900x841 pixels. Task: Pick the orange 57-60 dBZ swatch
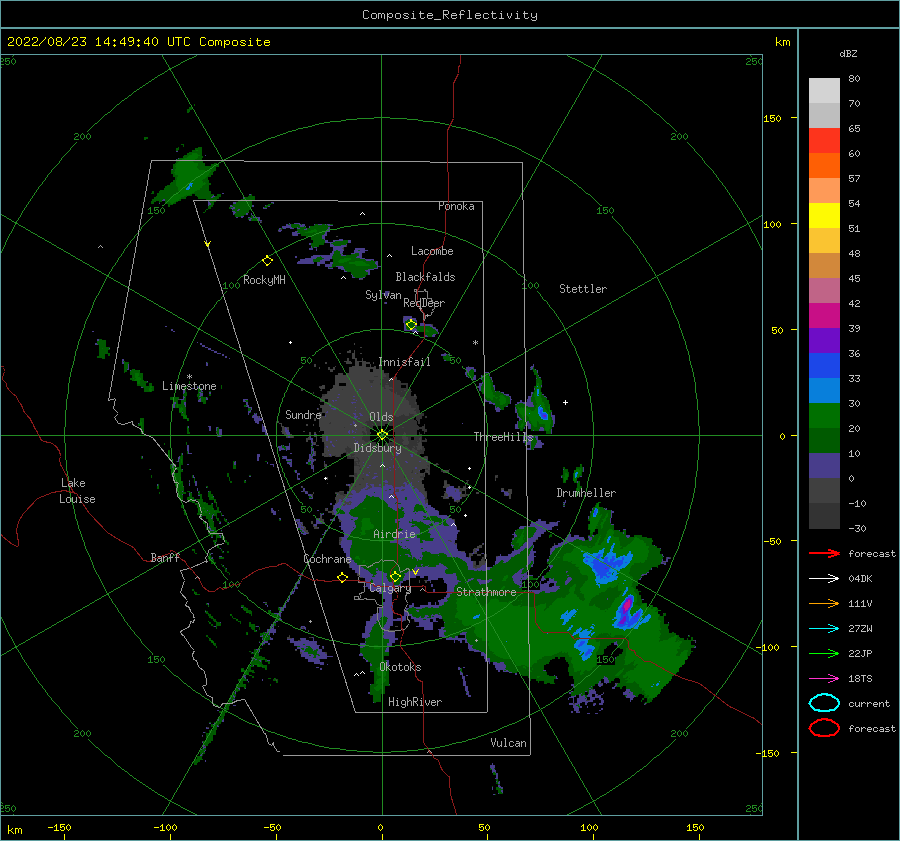[x=824, y=166]
